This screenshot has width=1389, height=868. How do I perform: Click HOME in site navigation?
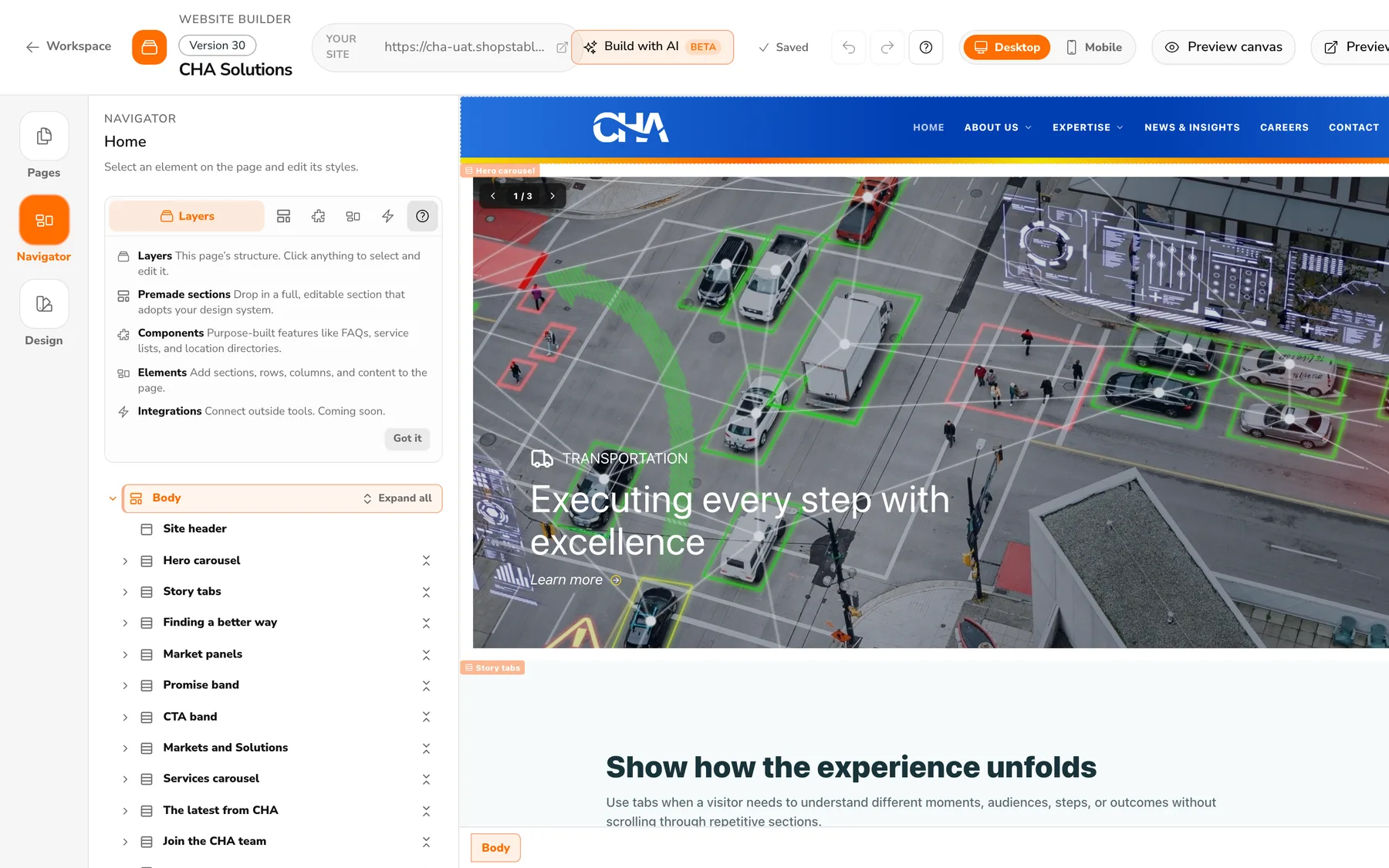(928, 127)
